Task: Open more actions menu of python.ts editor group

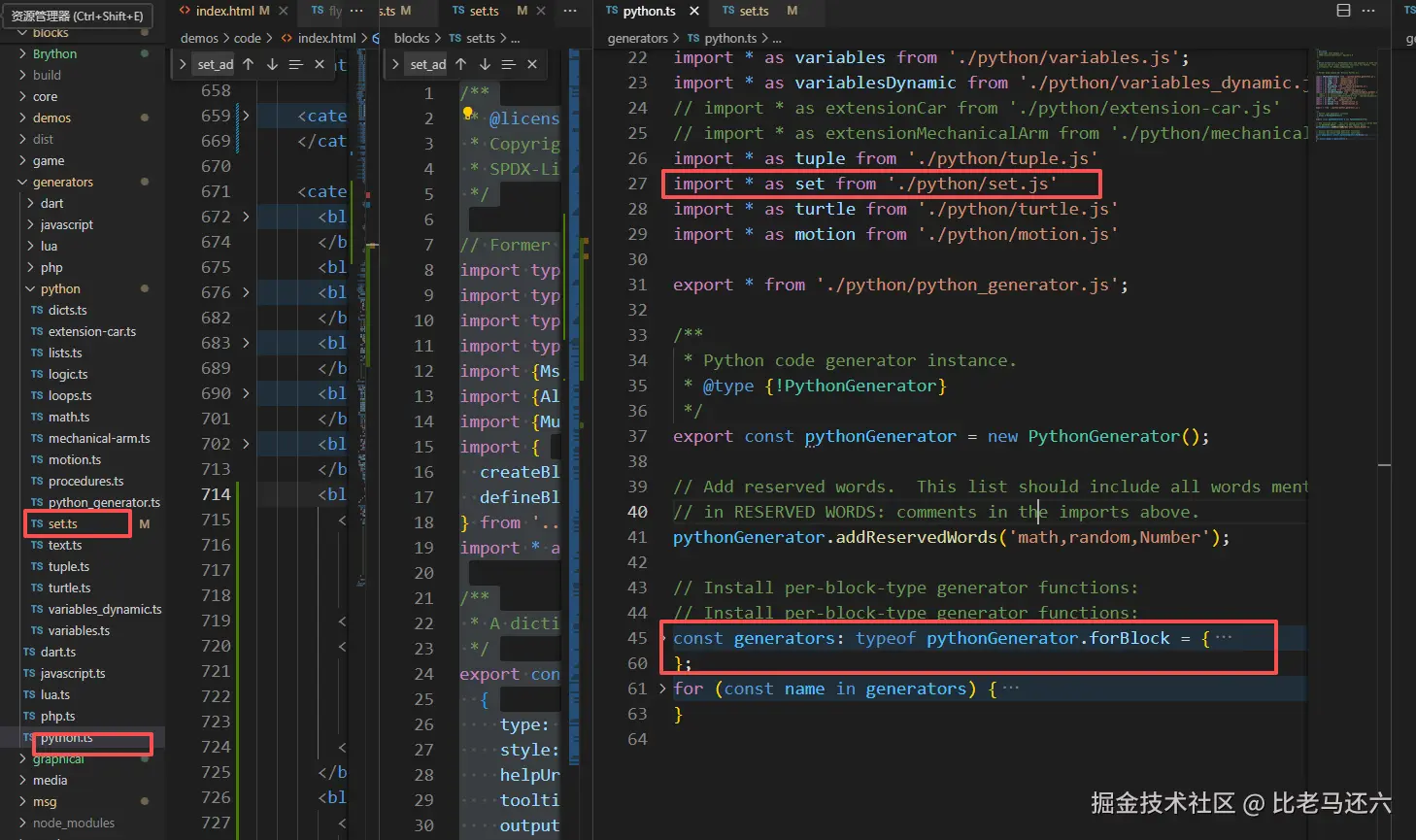Action: (1368, 11)
